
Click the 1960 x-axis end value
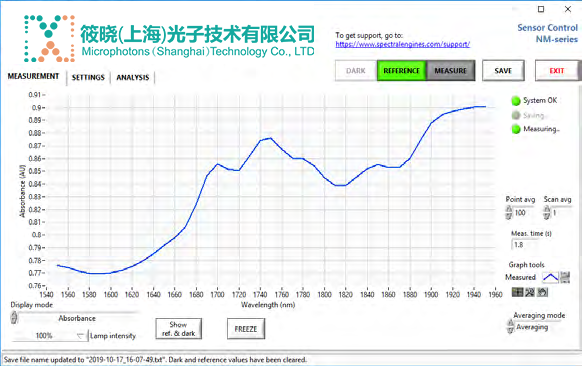pos(496,295)
